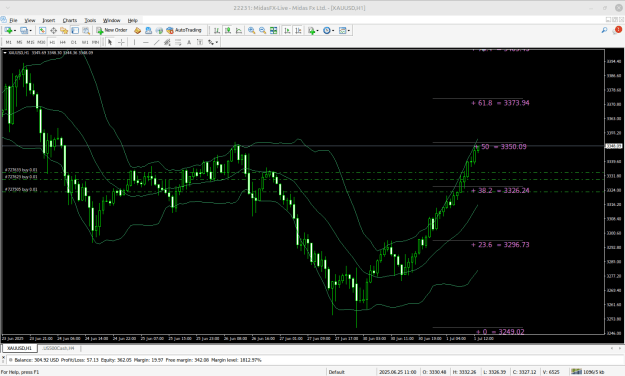Expand the Arrows objects dropdown
625x376 pixels.
[x=217, y=42]
